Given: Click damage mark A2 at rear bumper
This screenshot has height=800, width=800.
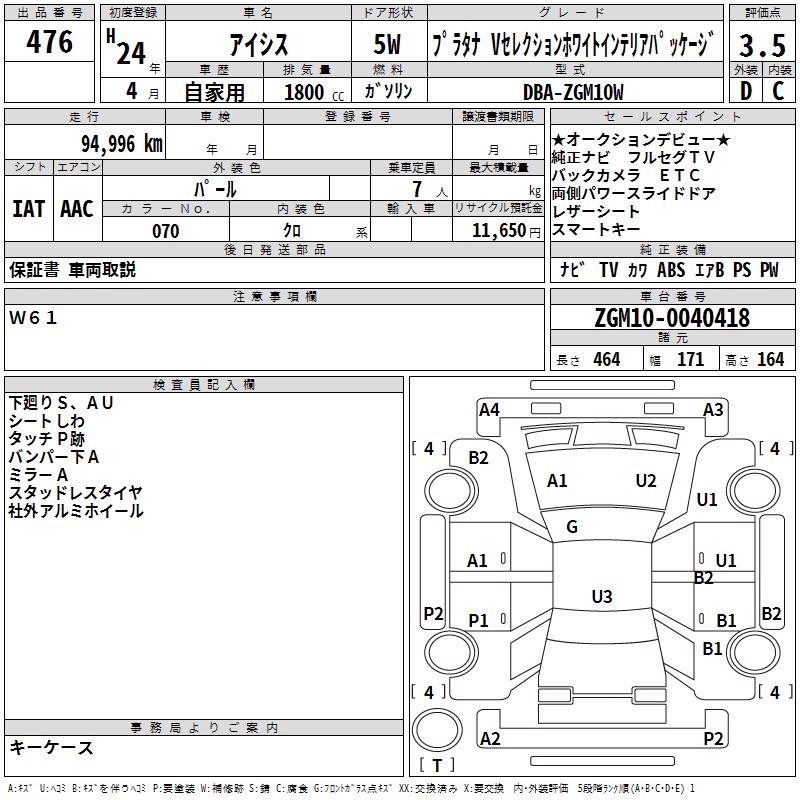Looking at the screenshot, I should (x=490, y=739).
